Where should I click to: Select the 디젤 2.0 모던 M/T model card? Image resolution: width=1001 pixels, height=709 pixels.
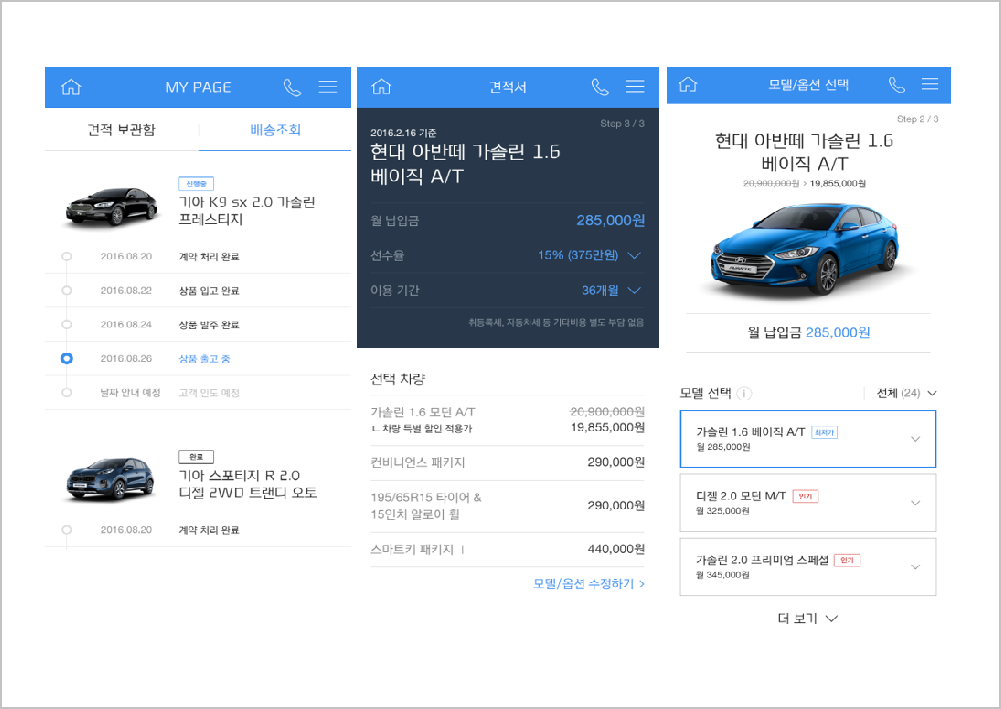click(808, 503)
